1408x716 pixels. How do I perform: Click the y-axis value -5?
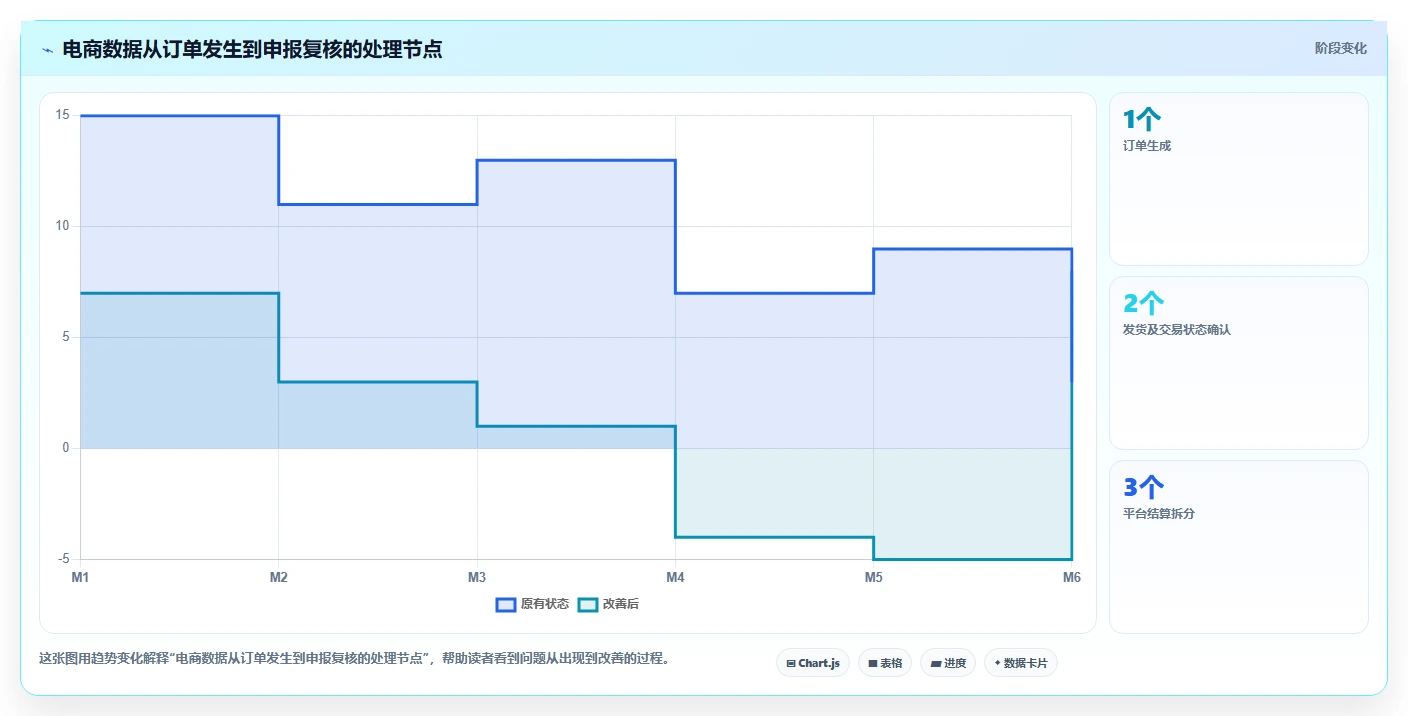point(62,559)
